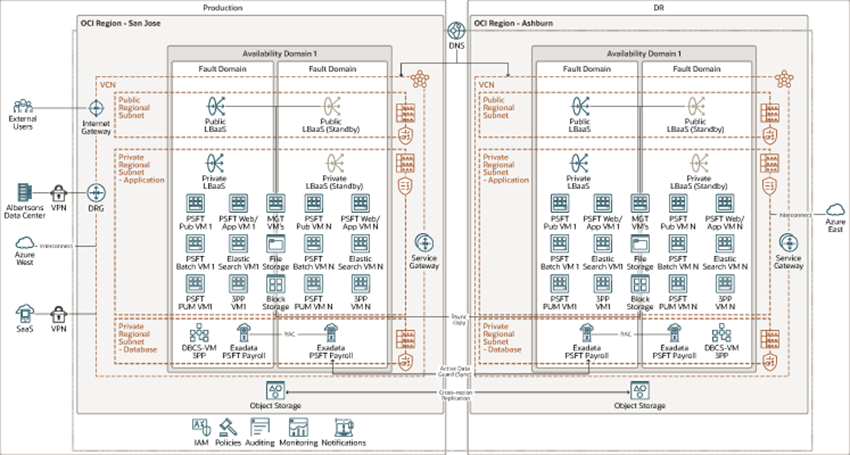Click San Jose PSFT PUM VM1 icon
The image size is (850, 455).
point(196,284)
